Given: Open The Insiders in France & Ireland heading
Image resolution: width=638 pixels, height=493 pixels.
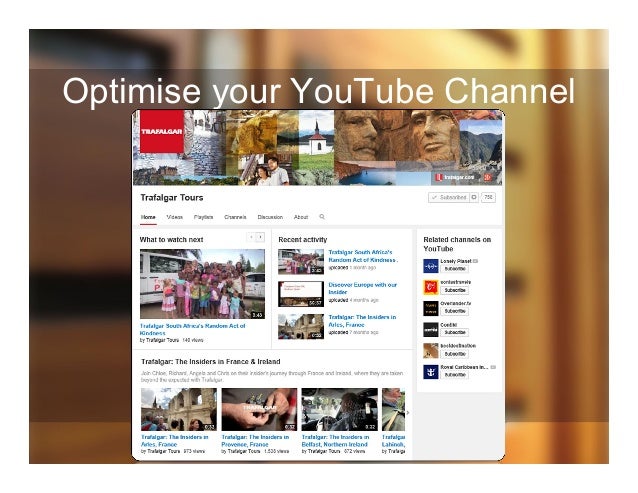Looking at the screenshot, I should tap(210, 362).
